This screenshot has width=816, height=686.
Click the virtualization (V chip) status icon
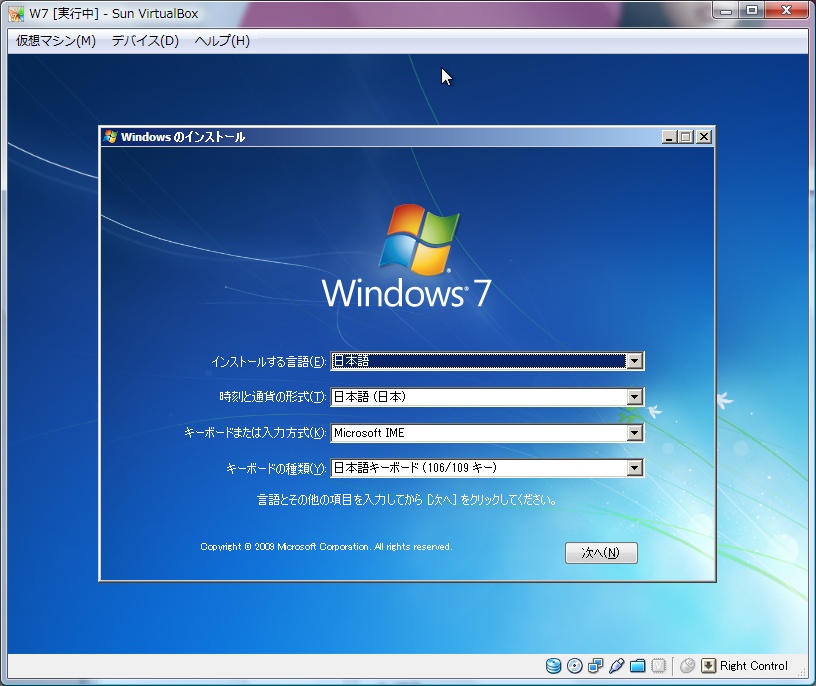(x=658, y=666)
